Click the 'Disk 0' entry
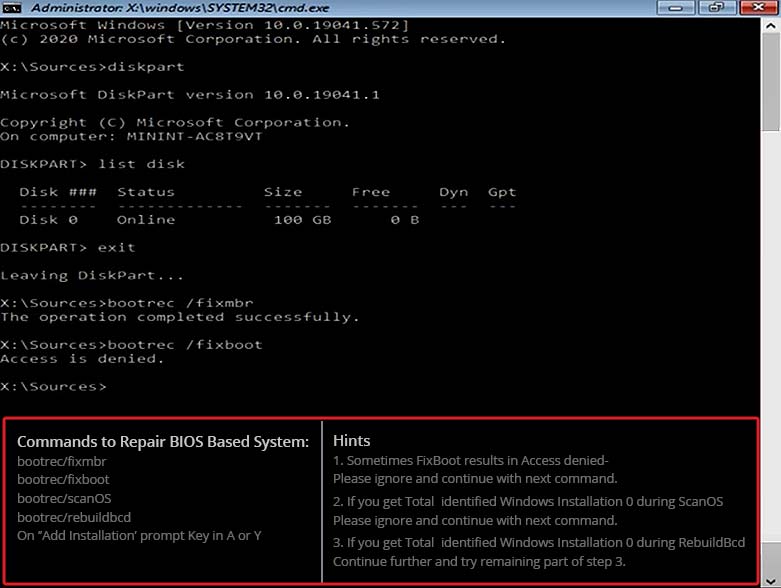The image size is (781, 588). pyautogui.click(x=48, y=220)
